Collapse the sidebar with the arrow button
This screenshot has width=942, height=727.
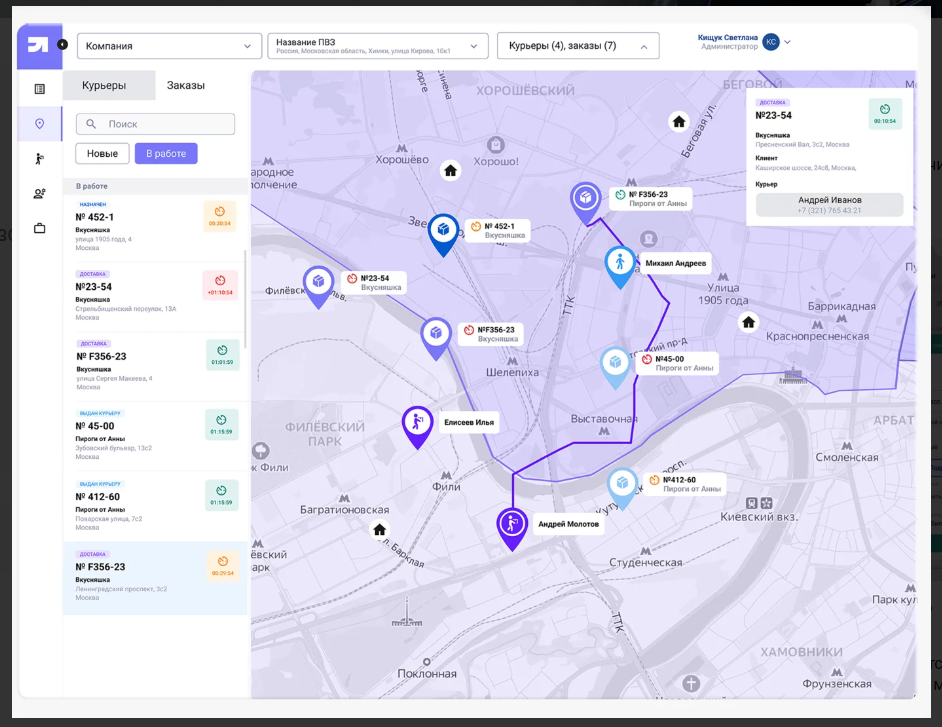point(62,44)
